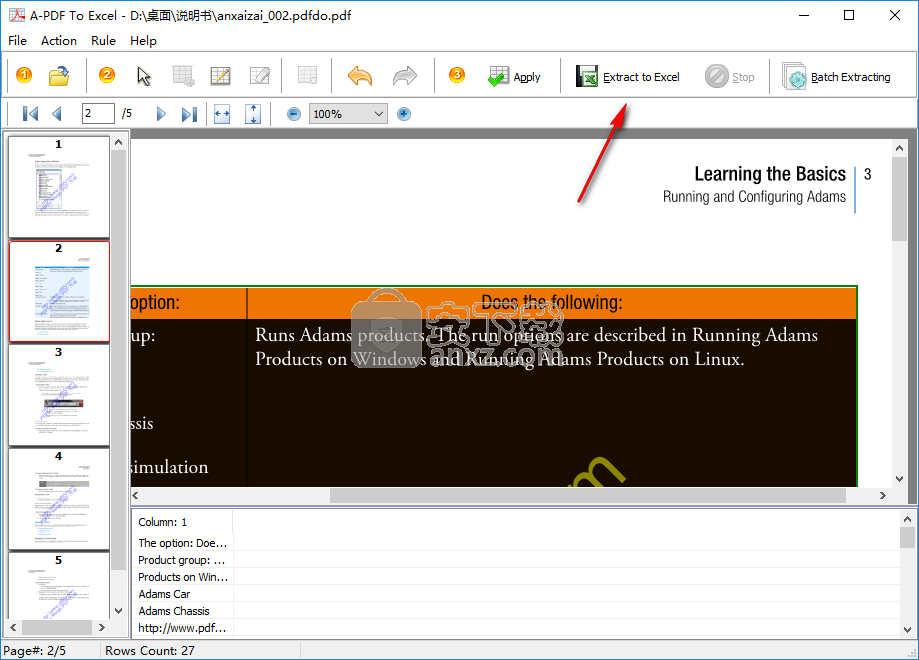Click the add table area tool
919x660 pixels.
coord(183,76)
